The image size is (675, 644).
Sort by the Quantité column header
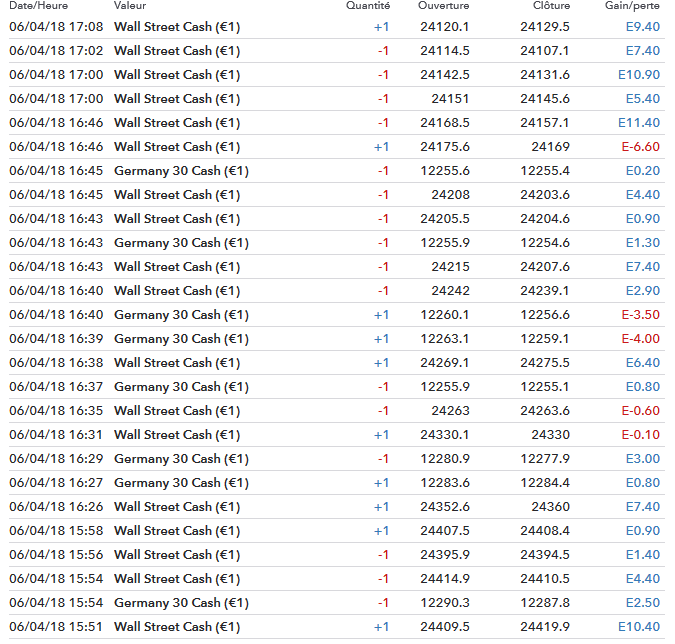368,6
